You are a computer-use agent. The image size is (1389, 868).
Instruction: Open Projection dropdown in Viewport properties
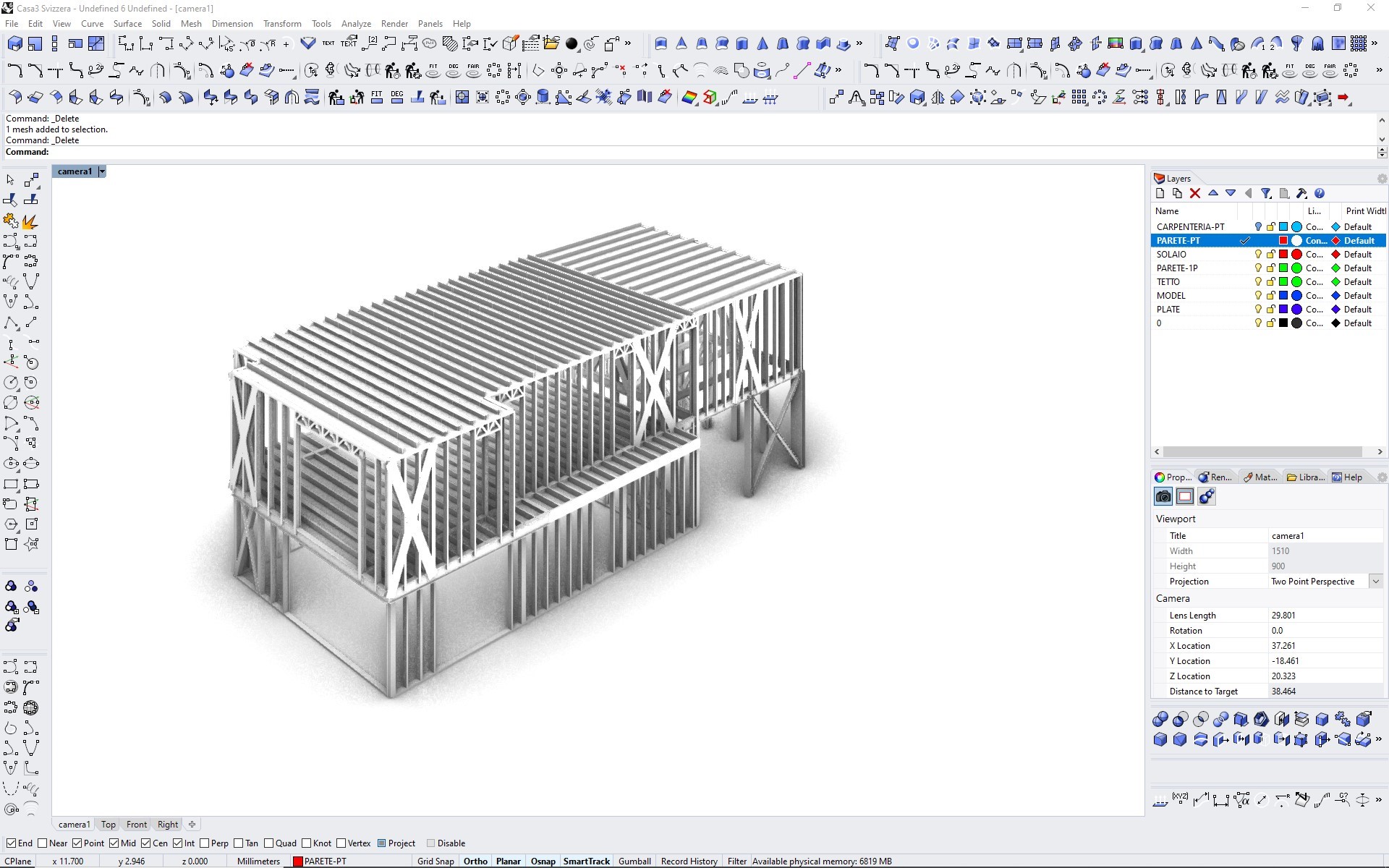click(x=1375, y=582)
